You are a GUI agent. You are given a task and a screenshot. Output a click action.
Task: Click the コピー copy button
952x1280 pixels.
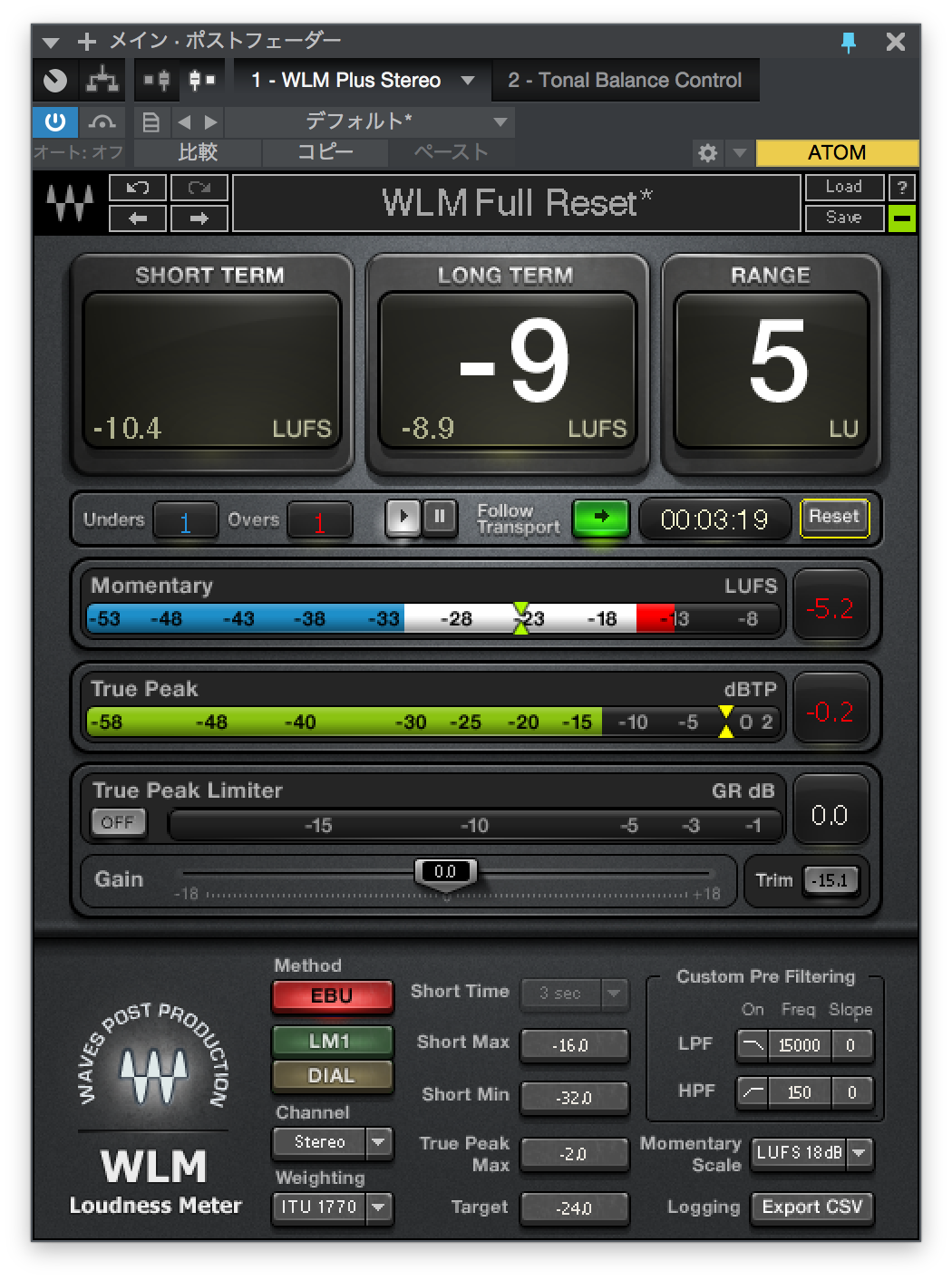pos(325,152)
